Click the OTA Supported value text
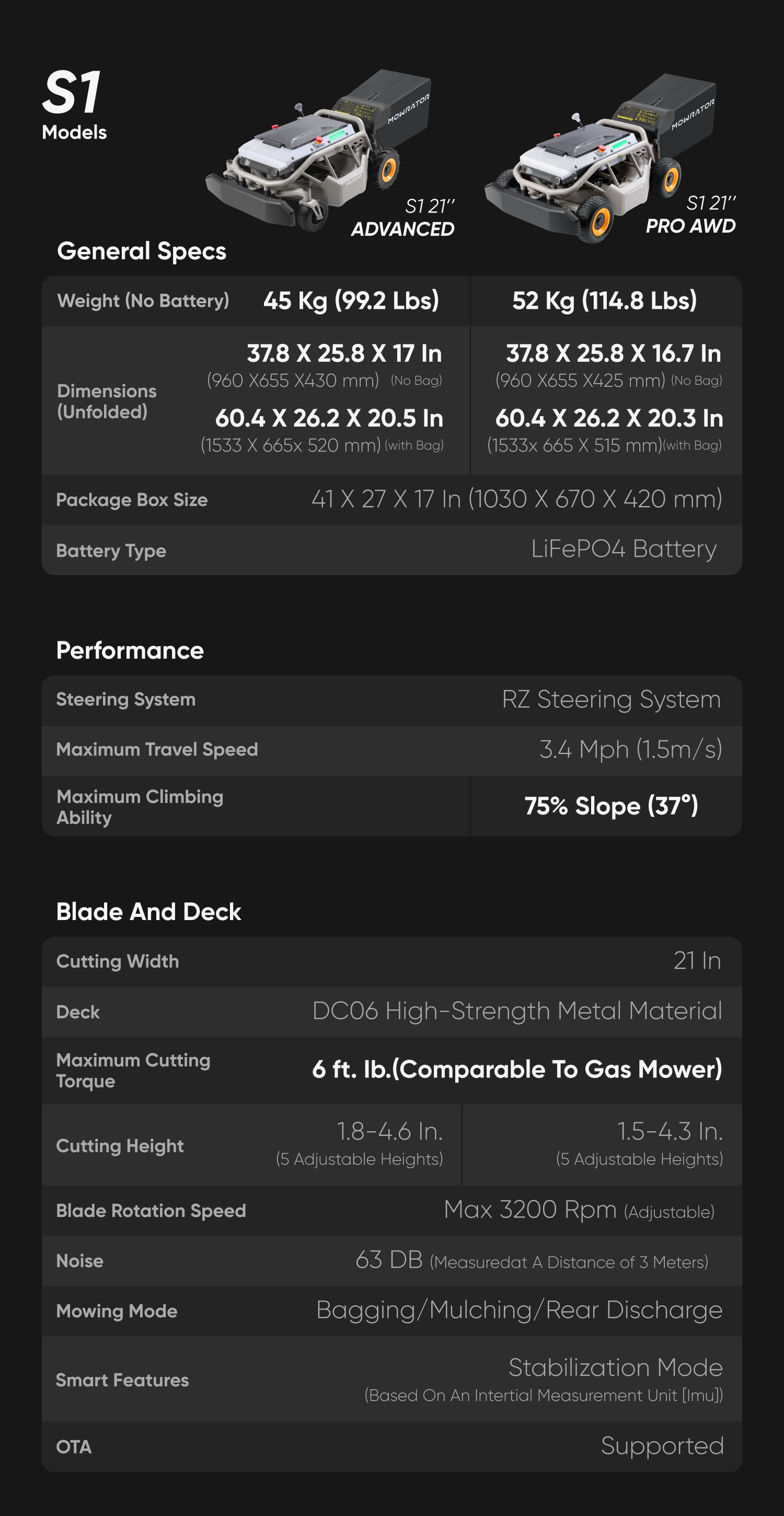 [662, 1446]
